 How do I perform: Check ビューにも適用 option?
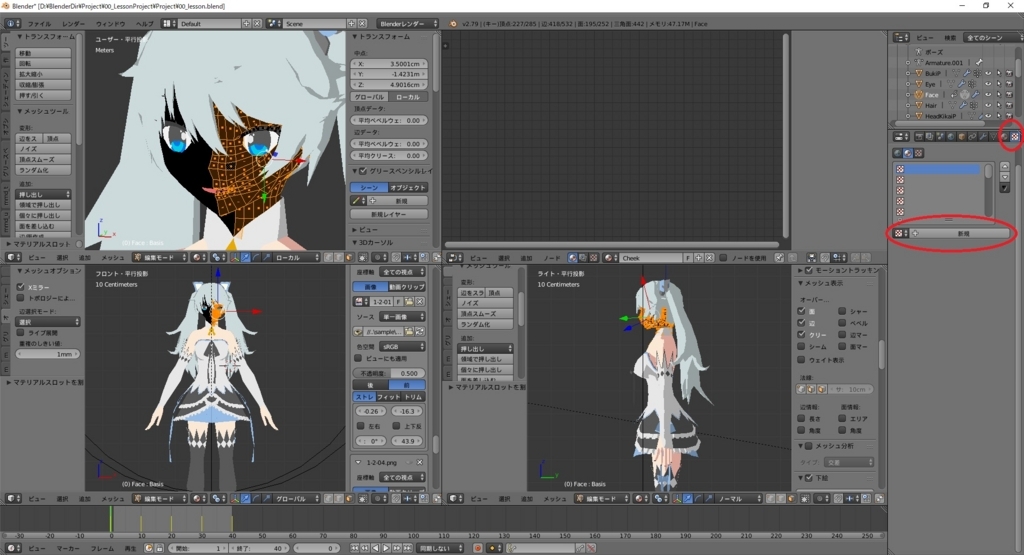coord(358,358)
